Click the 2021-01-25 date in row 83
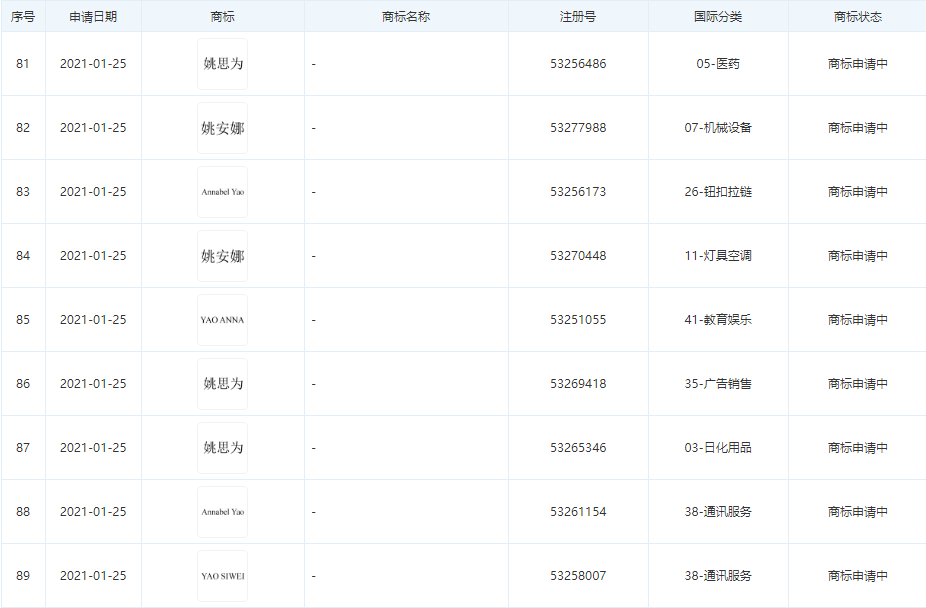 [x=93, y=192]
